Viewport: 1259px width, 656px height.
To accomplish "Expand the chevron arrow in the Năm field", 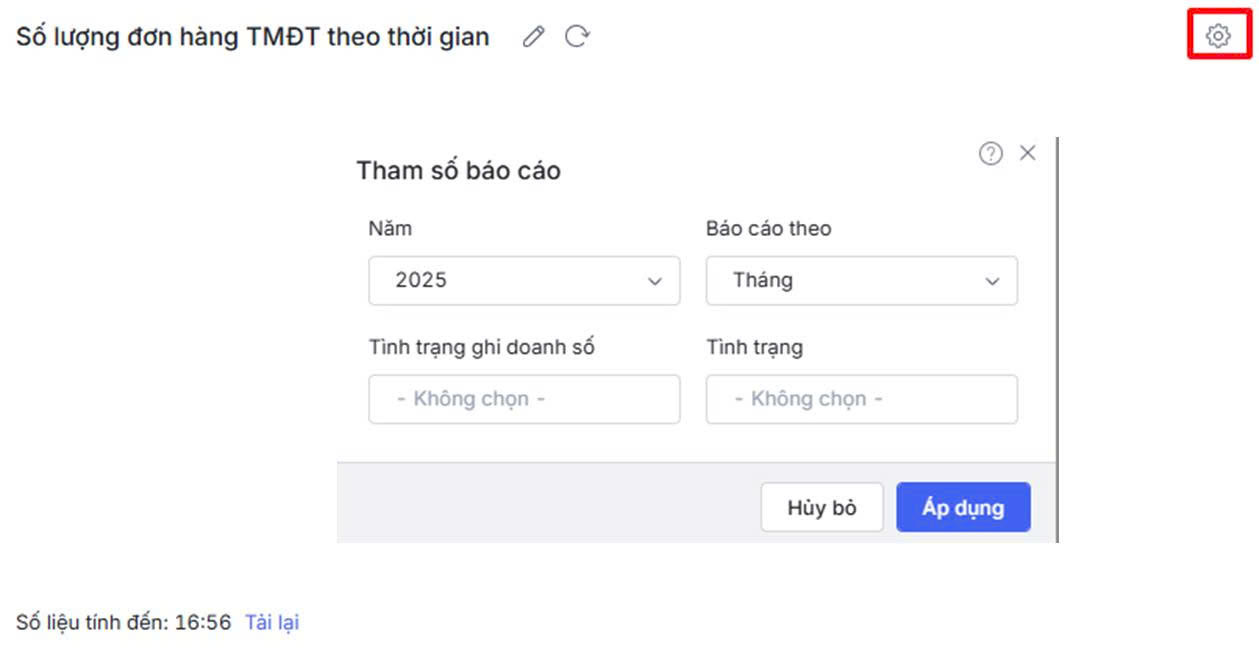I will tap(655, 282).
